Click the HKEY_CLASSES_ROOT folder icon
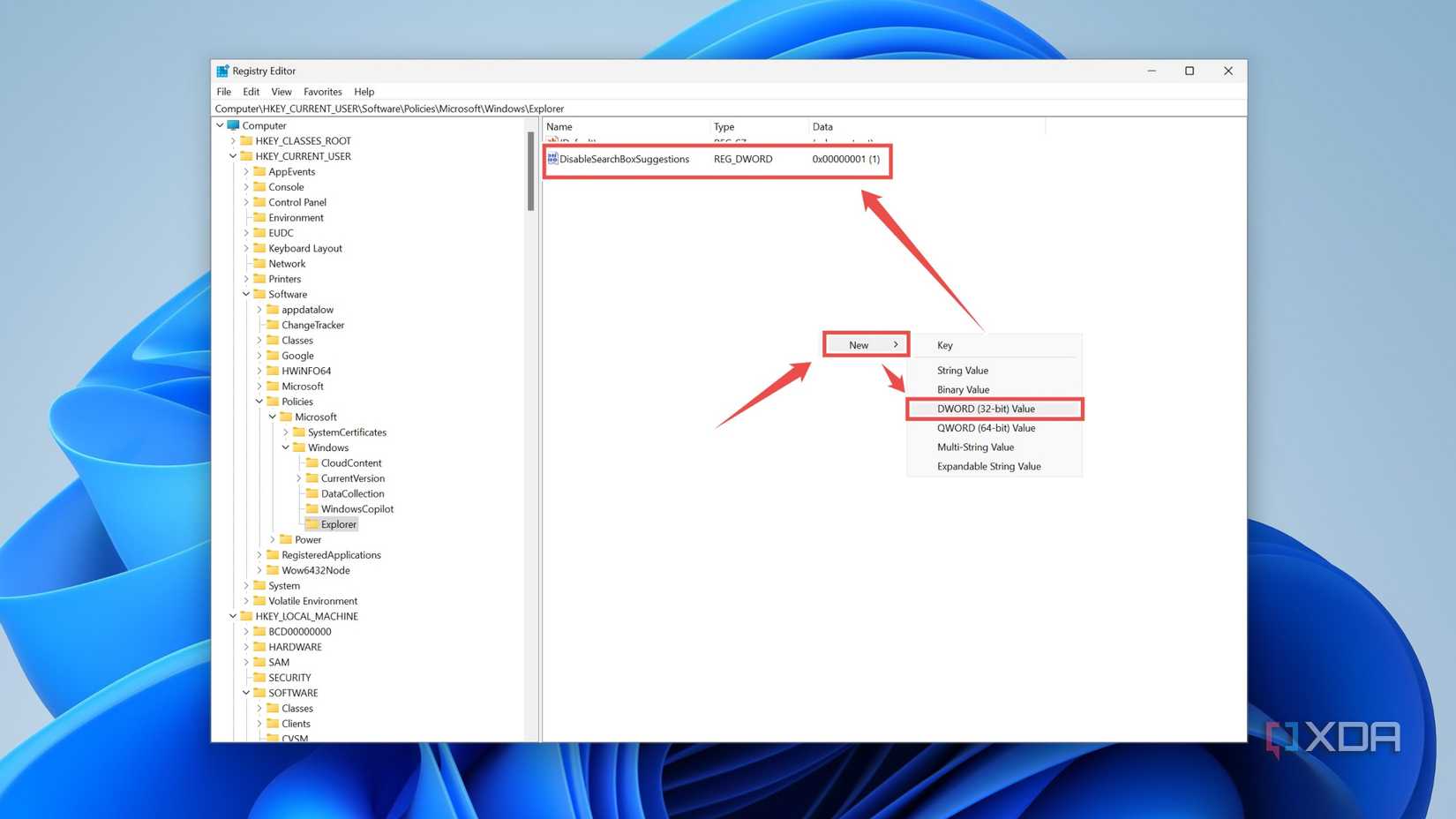 [246, 140]
